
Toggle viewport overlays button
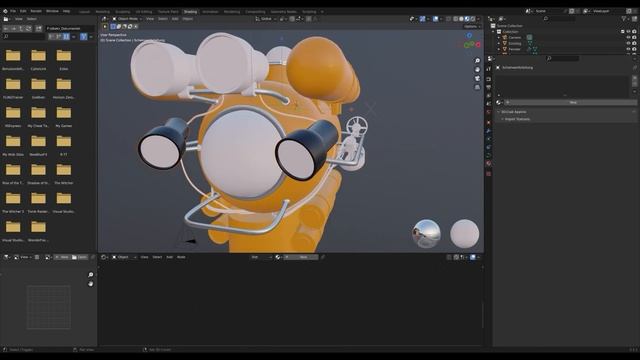[436, 19]
